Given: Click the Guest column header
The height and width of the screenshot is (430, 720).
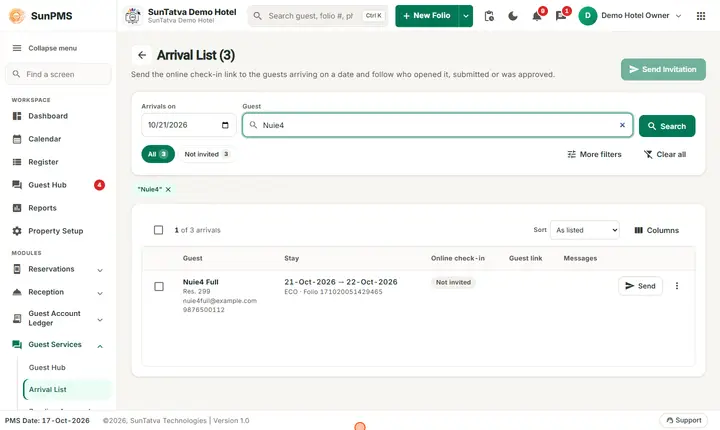Looking at the screenshot, I should pyautogui.click(x=192, y=258).
